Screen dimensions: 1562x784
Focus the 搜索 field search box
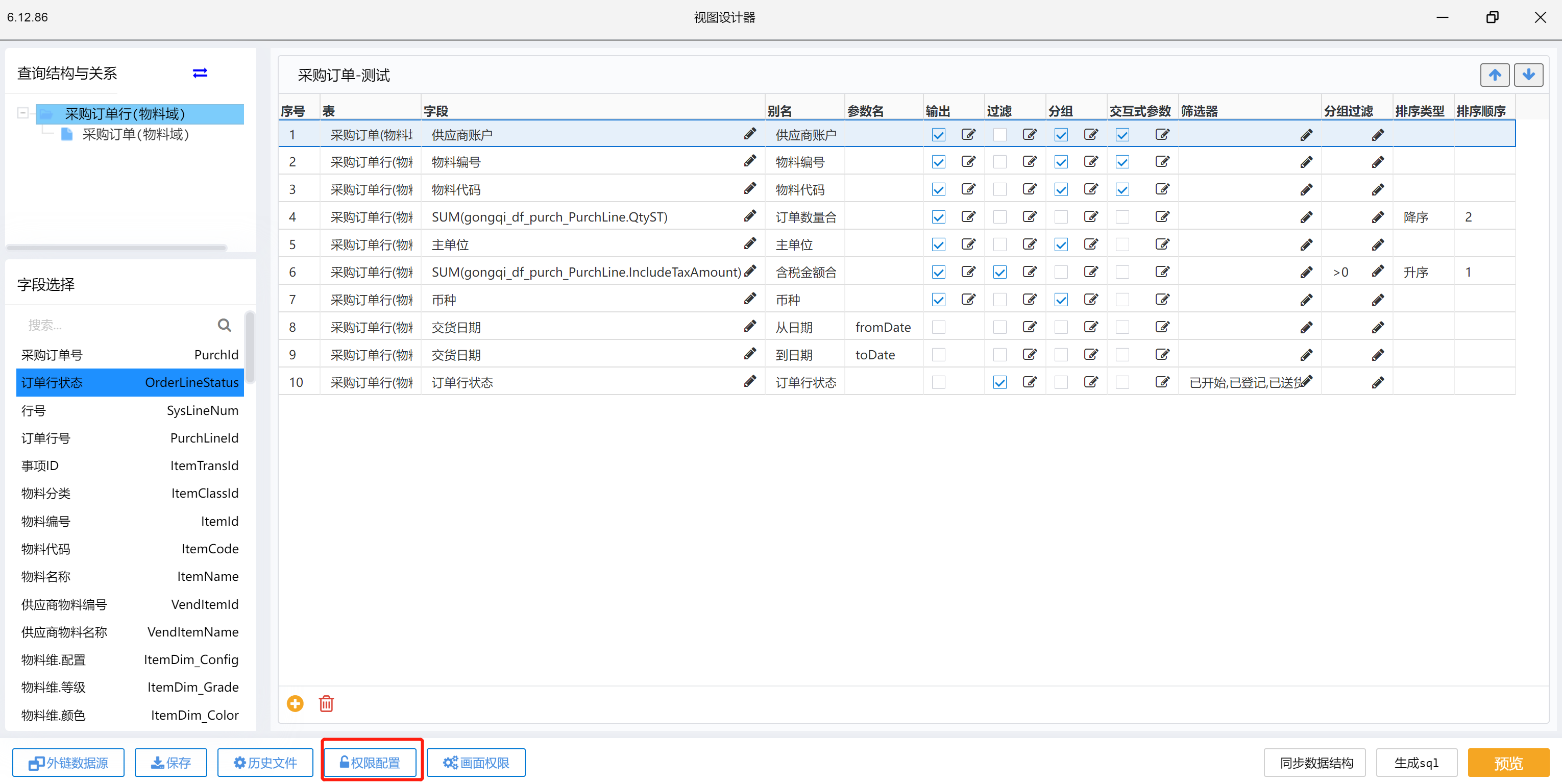pos(118,325)
